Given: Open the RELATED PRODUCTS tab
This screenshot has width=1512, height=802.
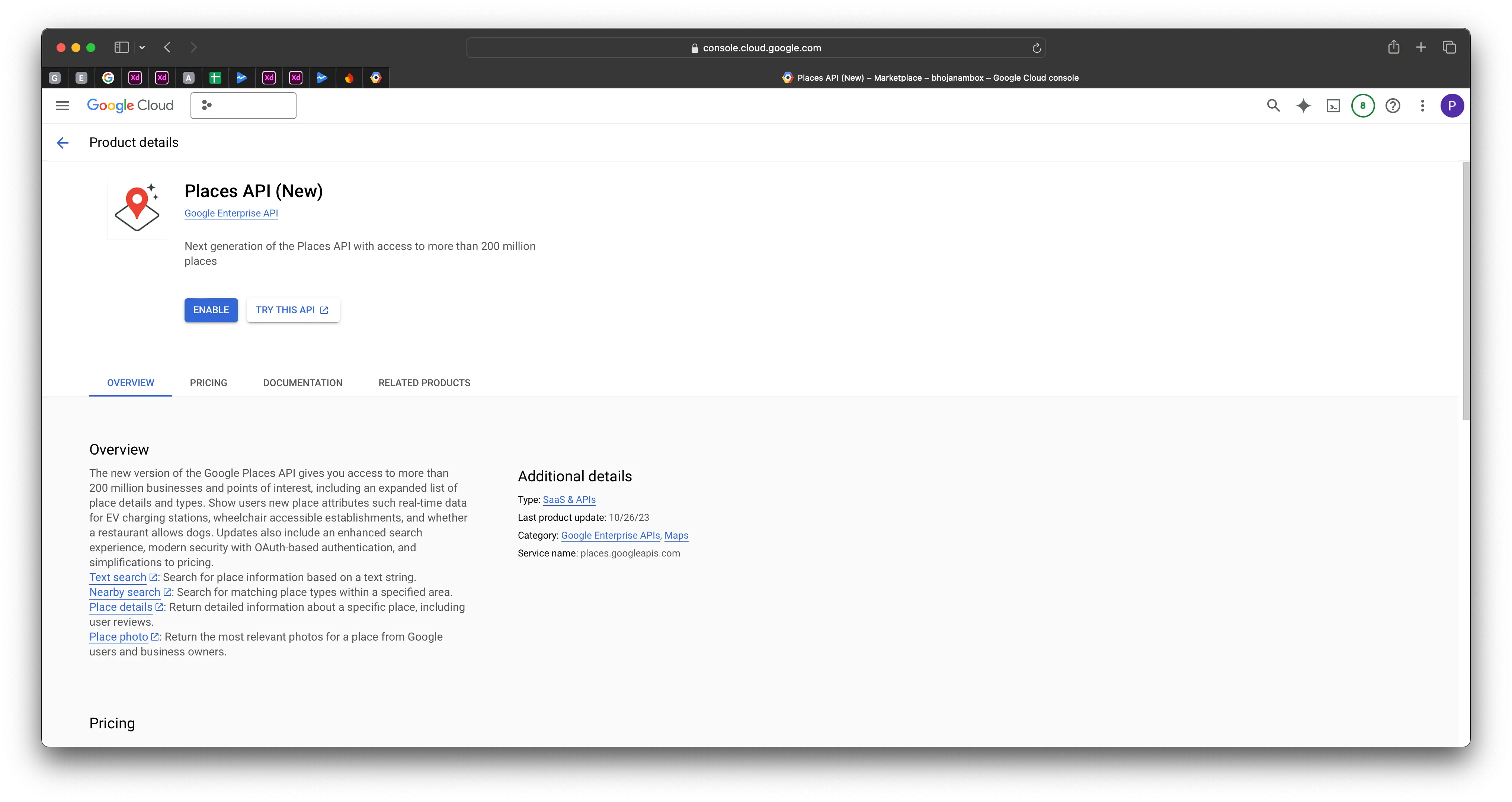Looking at the screenshot, I should click(x=425, y=382).
